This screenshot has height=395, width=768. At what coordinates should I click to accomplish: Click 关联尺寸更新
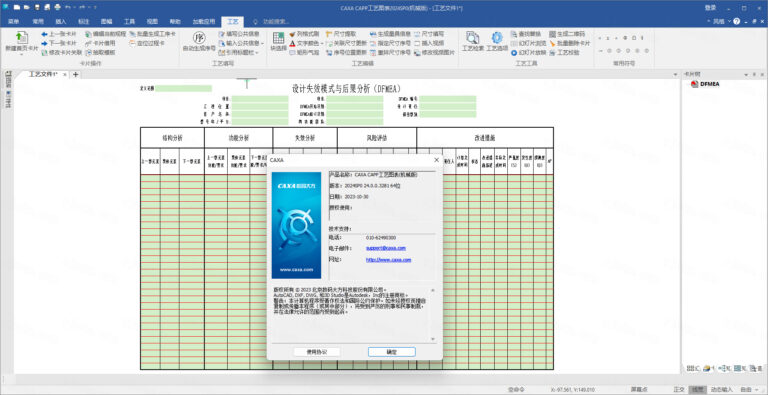point(346,43)
